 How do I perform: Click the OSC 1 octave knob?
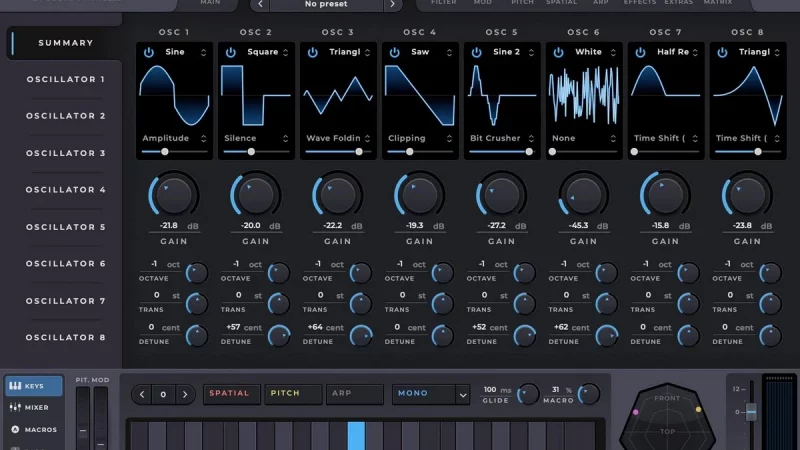coord(197,272)
